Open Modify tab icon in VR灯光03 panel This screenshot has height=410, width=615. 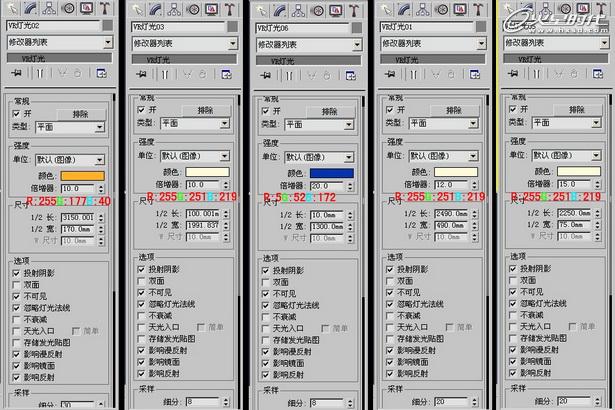[156, 9]
